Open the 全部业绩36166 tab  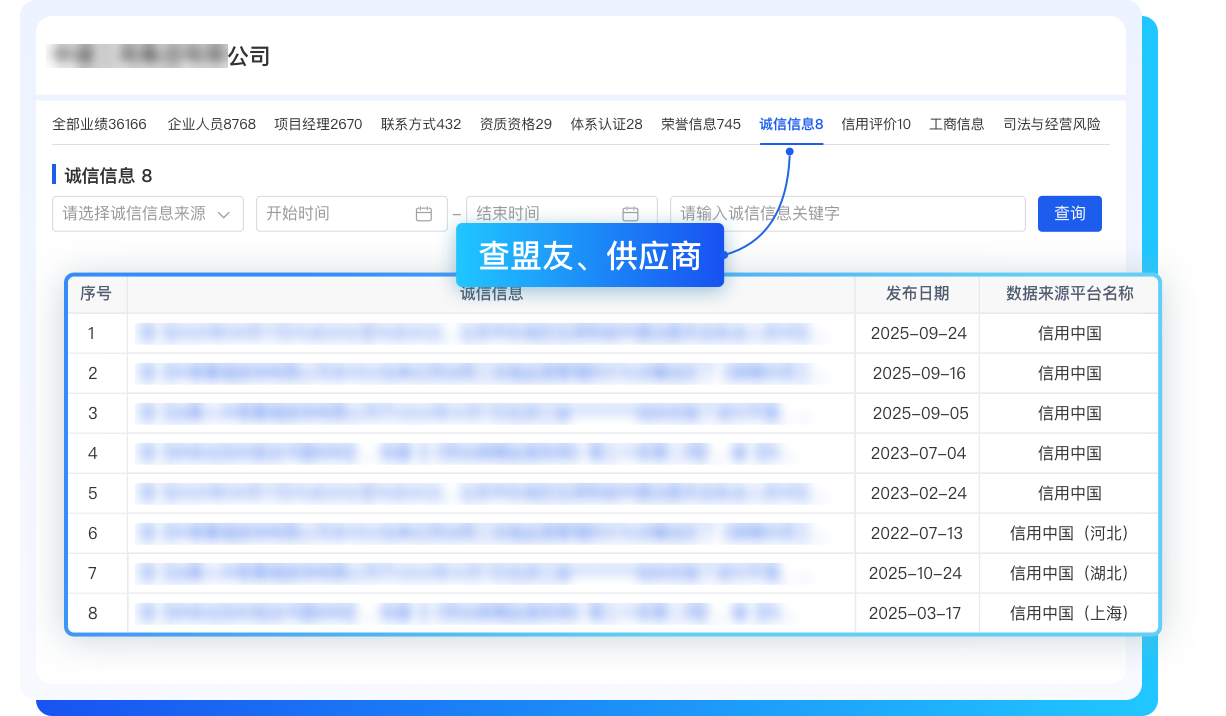[99, 125]
